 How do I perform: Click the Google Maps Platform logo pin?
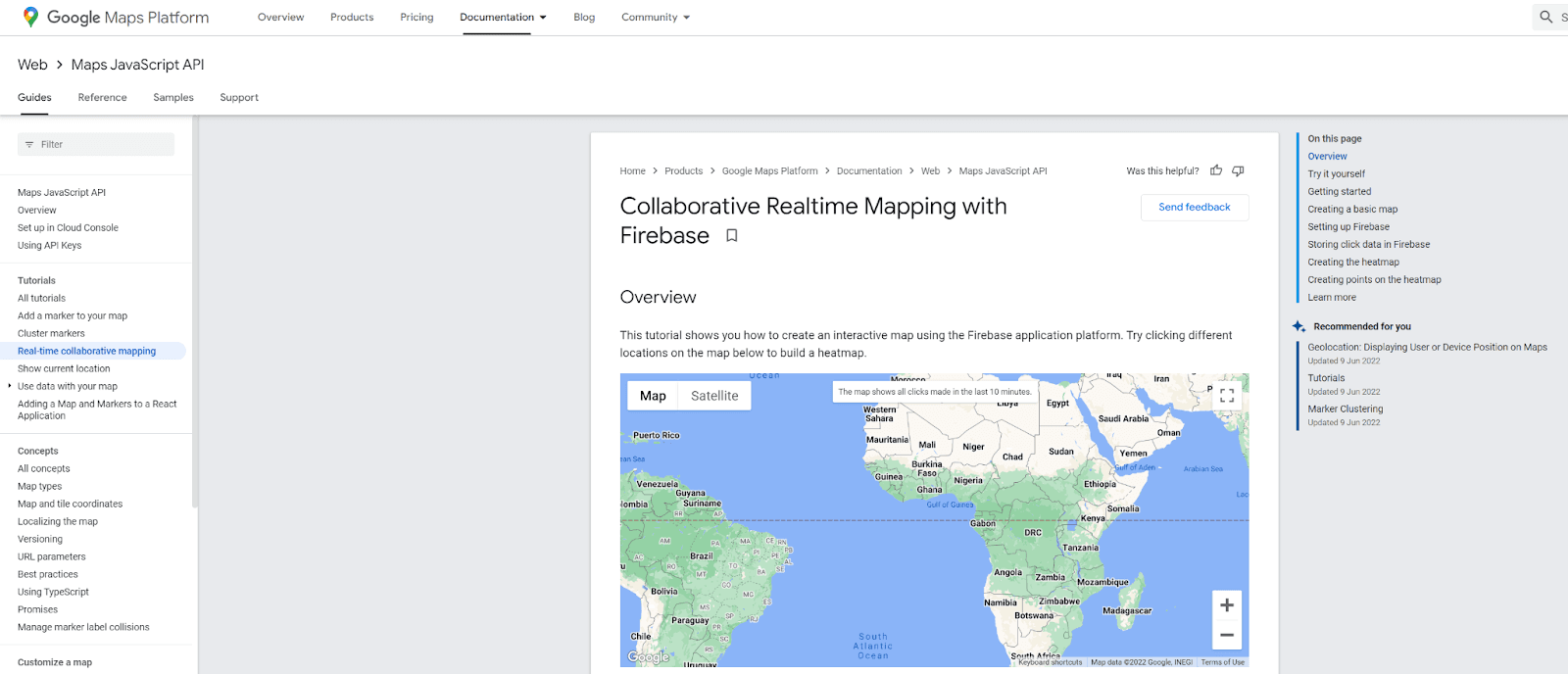(x=30, y=17)
